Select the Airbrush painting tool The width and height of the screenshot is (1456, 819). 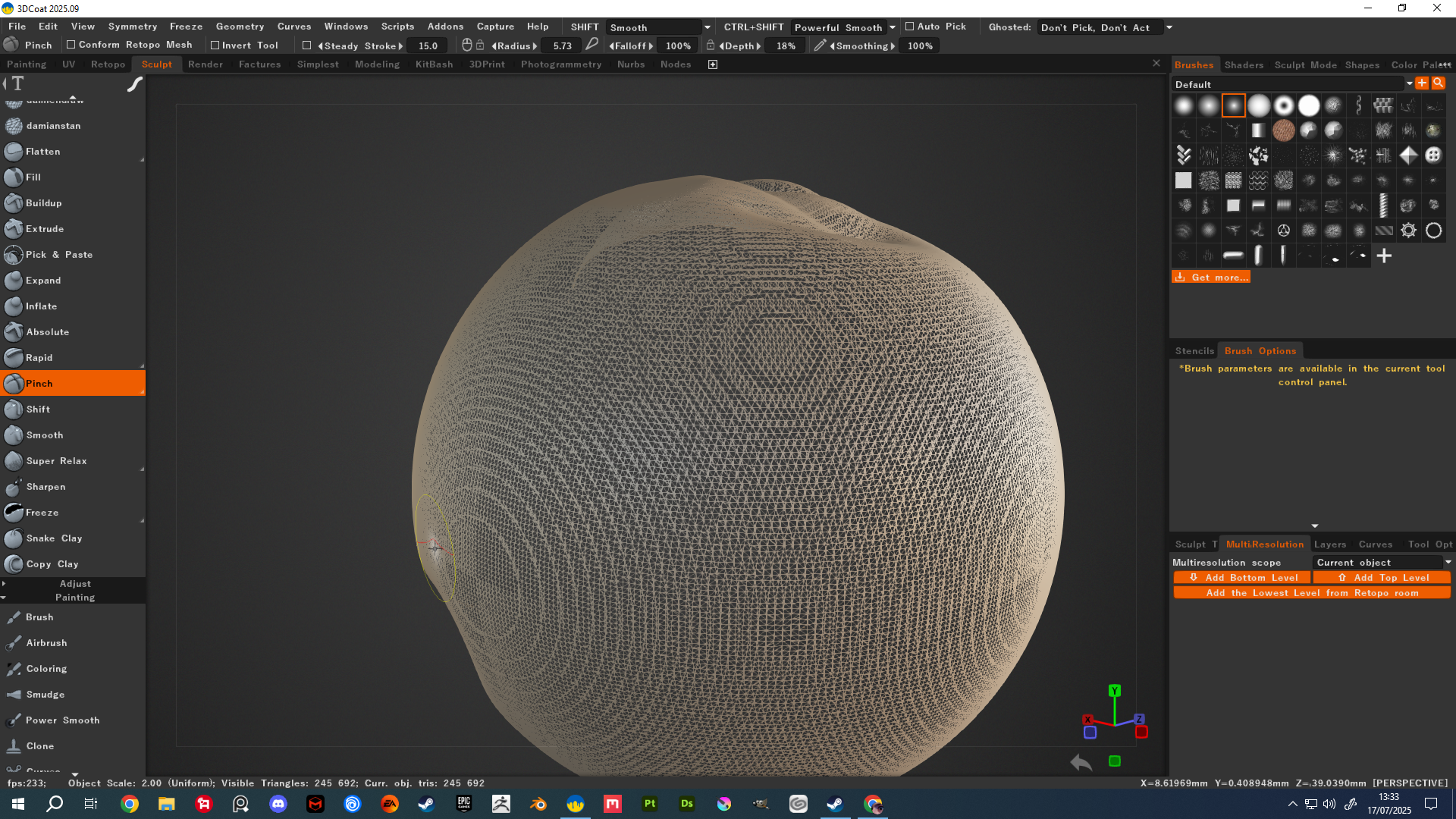(46, 643)
